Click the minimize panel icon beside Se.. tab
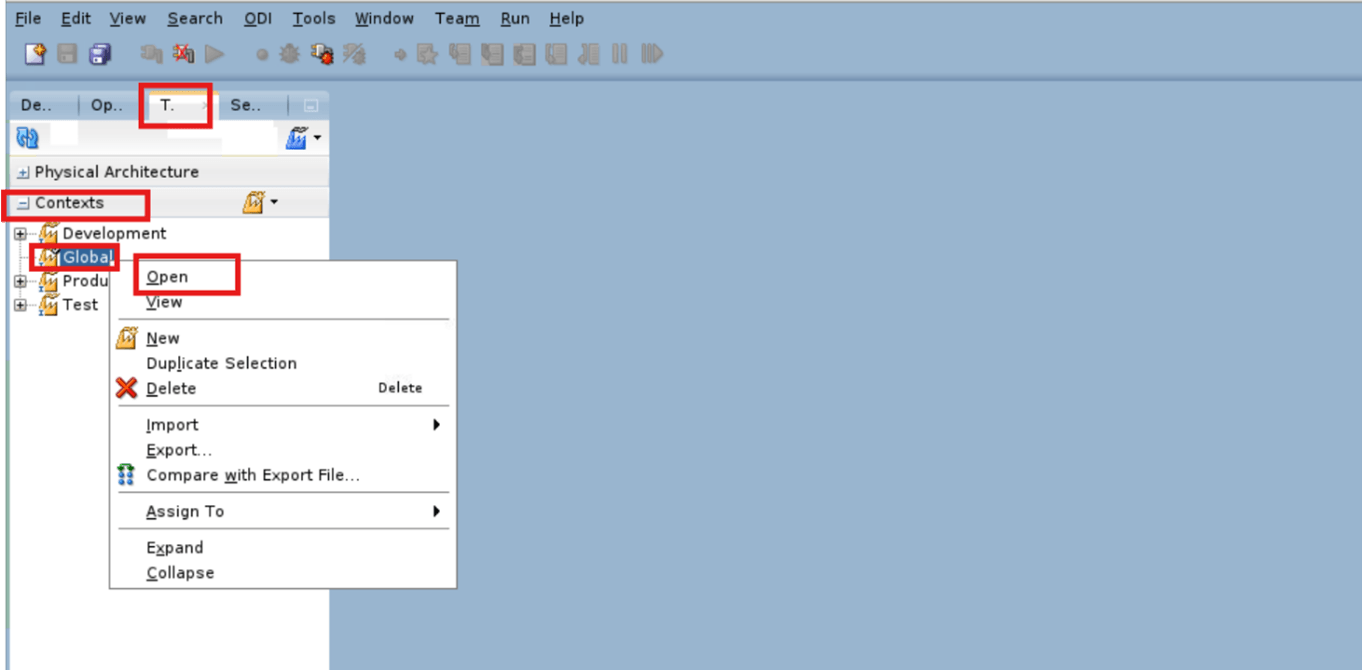This screenshot has width=1362, height=670. pos(311,105)
